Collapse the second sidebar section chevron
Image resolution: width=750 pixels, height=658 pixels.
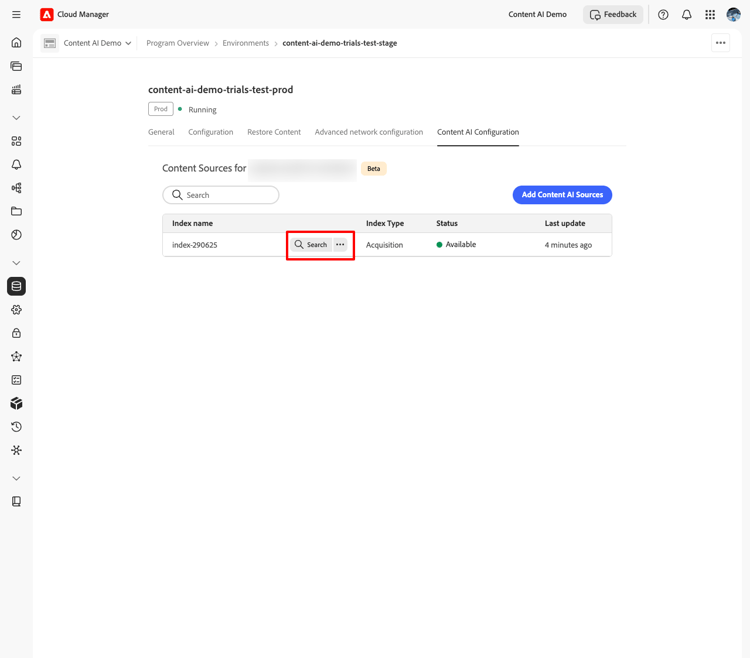pyautogui.click(x=16, y=263)
